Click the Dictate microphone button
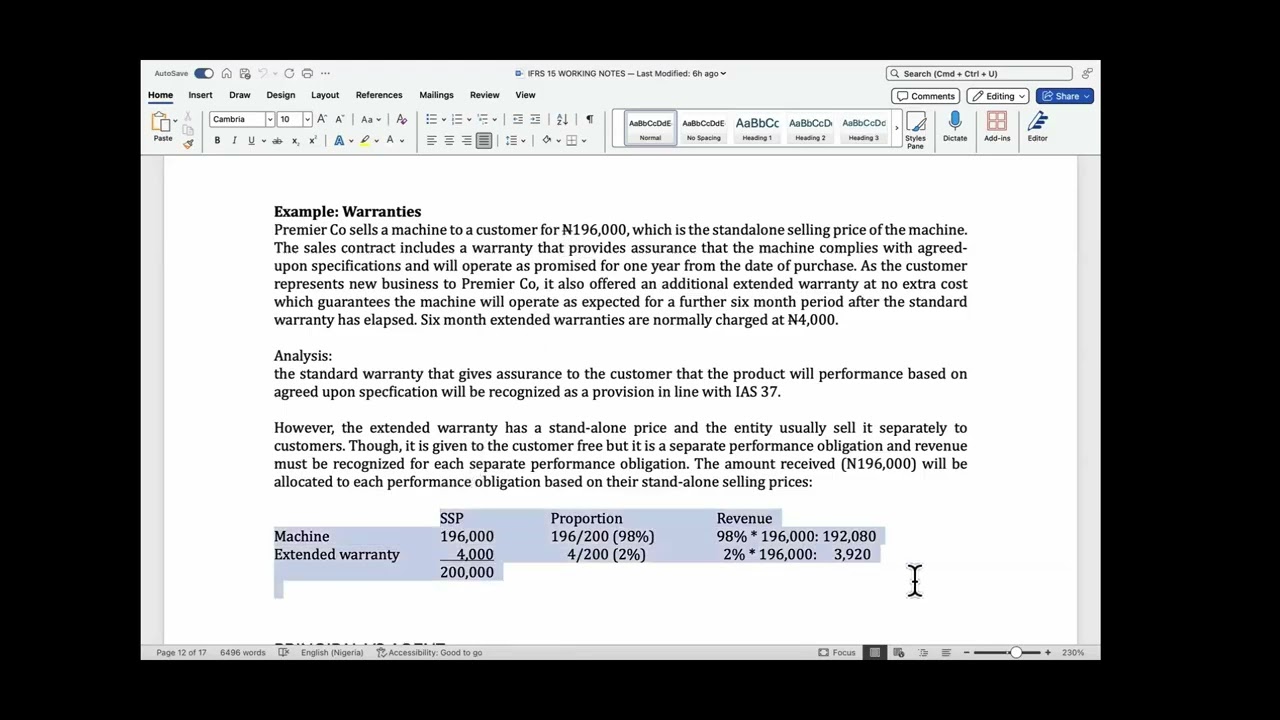The image size is (1280, 720). [955, 126]
